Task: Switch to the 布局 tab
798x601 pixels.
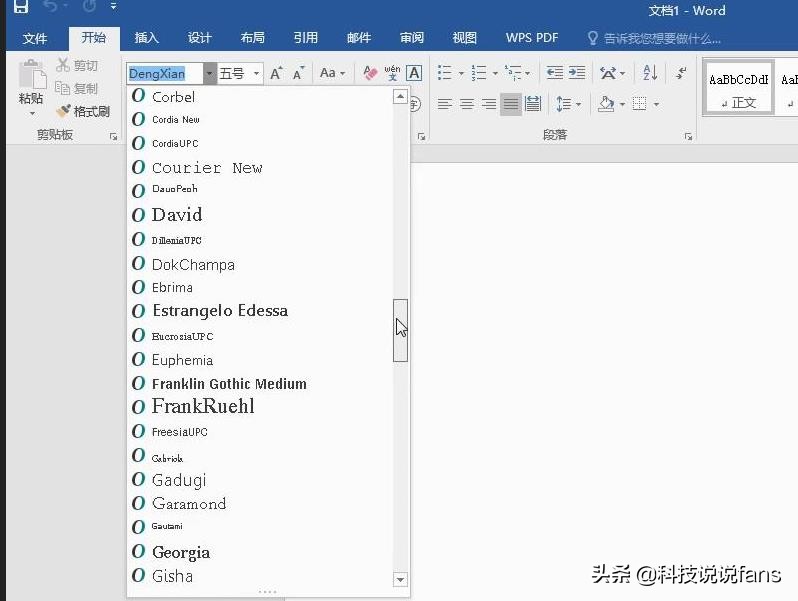Action: [252, 38]
